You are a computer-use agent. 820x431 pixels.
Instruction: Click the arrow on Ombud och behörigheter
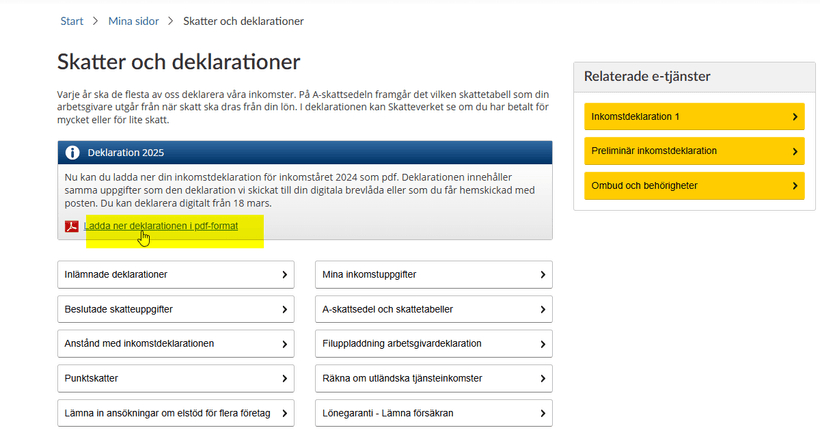(795, 186)
